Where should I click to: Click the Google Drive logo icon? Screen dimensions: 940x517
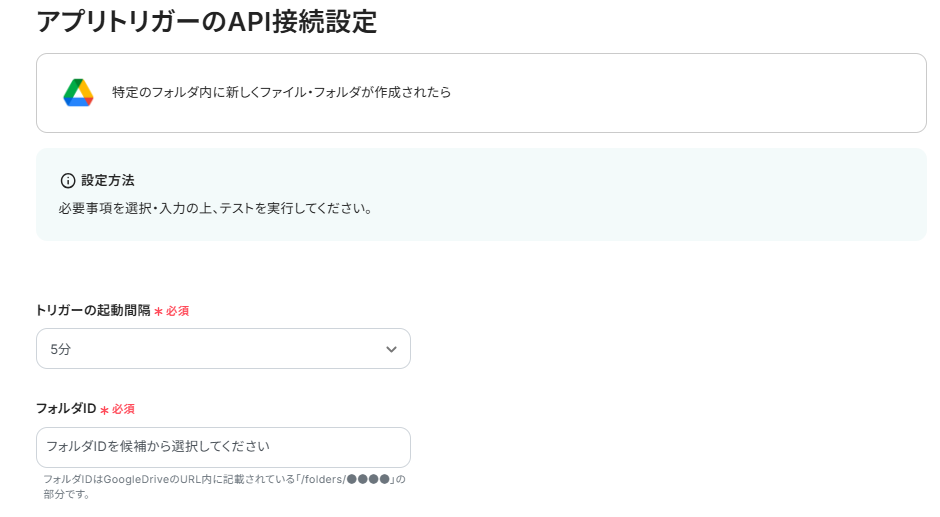click(x=78, y=92)
